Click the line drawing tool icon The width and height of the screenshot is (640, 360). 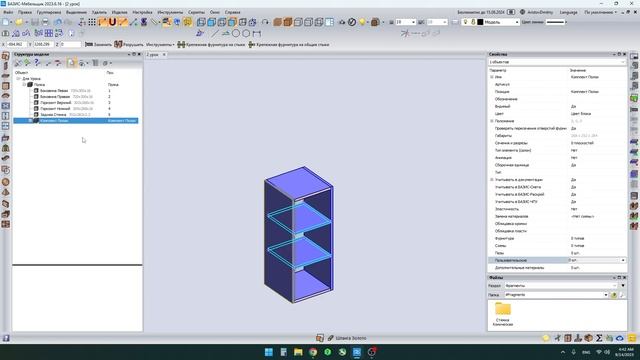215,33
